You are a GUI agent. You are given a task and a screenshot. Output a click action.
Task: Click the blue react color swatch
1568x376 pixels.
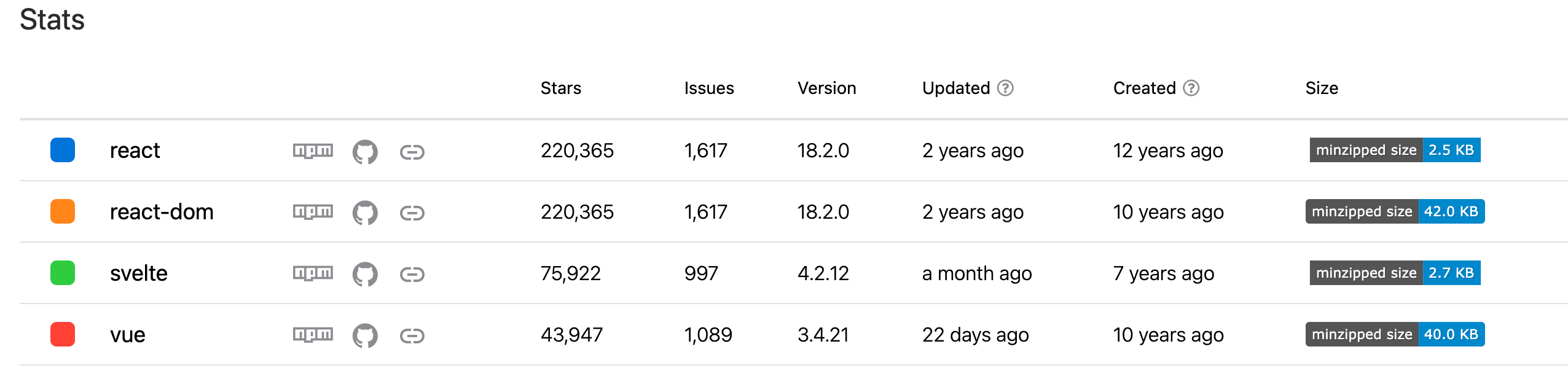click(x=63, y=150)
